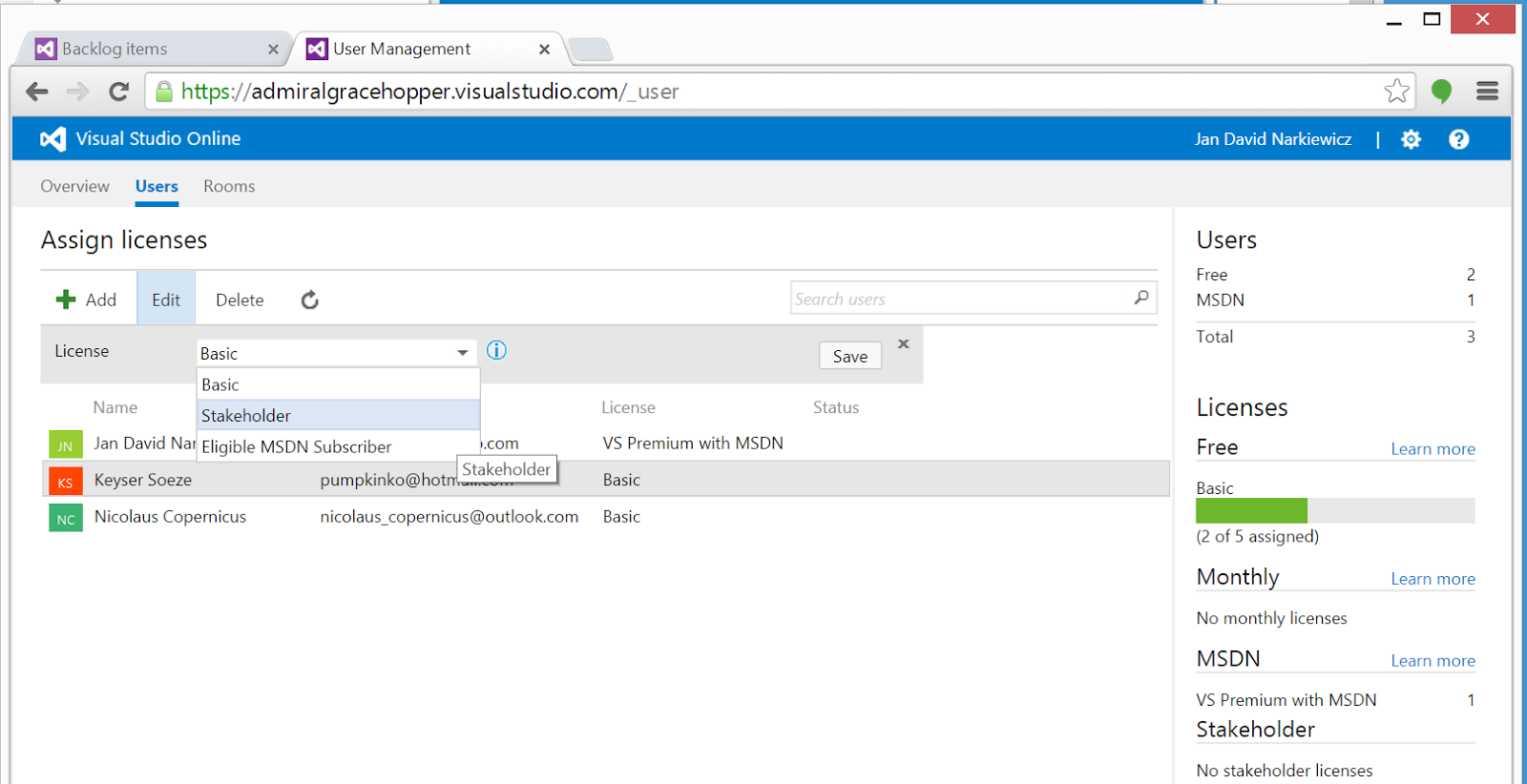Click the search magnifier icon
1527x784 pixels.
(x=1141, y=298)
